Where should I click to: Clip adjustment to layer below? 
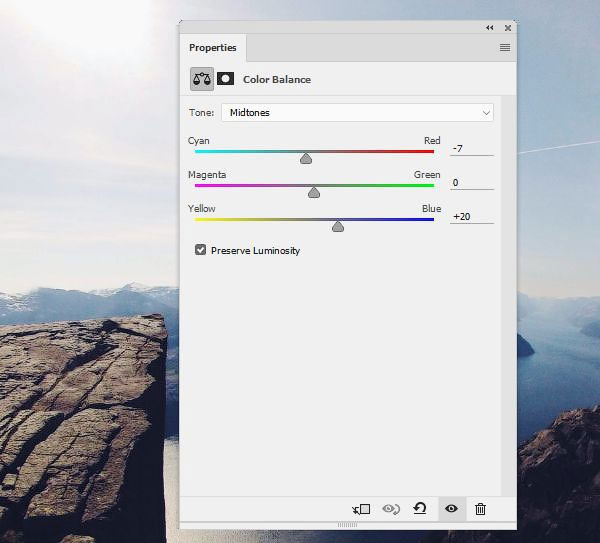coord(361,509)
